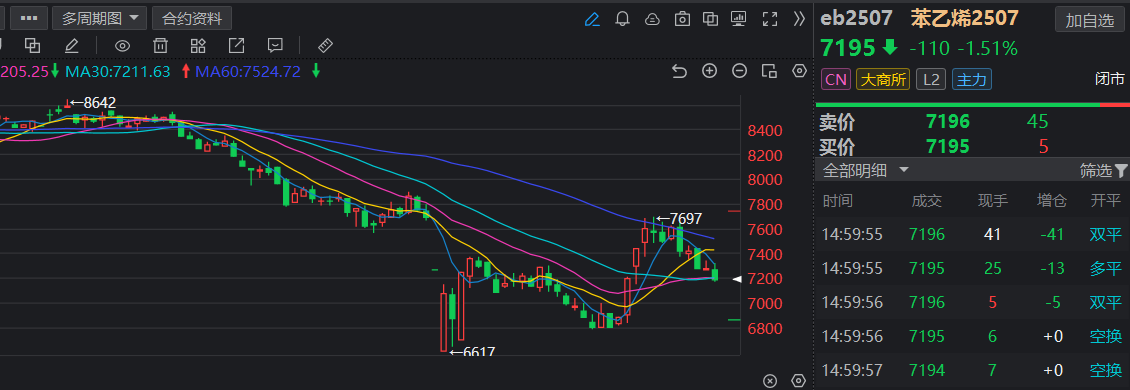Image resolution: width=1130 pixels, height=390 pixels.
Task: Click the MA30:7211.63 indicator label
Action: pos(117,71)
